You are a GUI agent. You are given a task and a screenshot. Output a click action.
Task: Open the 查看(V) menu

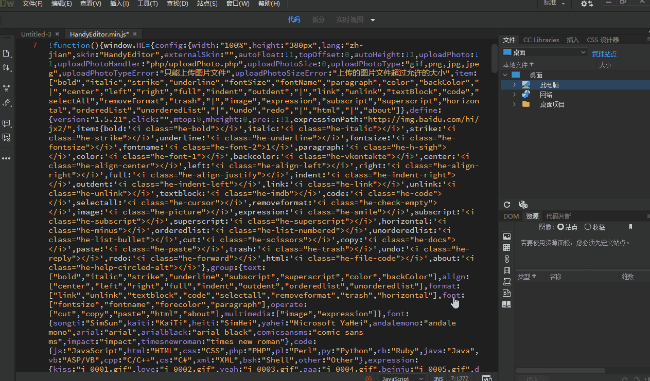pos(90,4)
